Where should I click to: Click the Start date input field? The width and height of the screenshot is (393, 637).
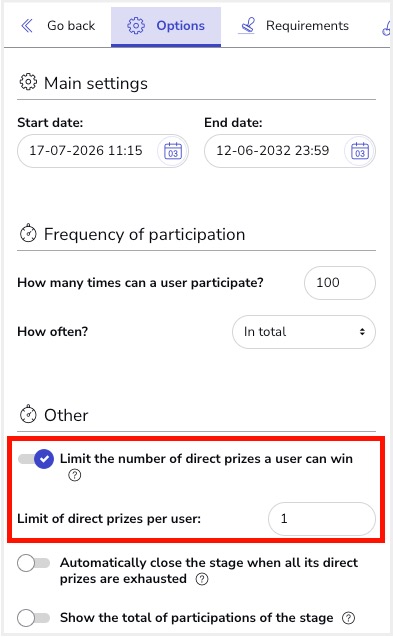[102, 151]
